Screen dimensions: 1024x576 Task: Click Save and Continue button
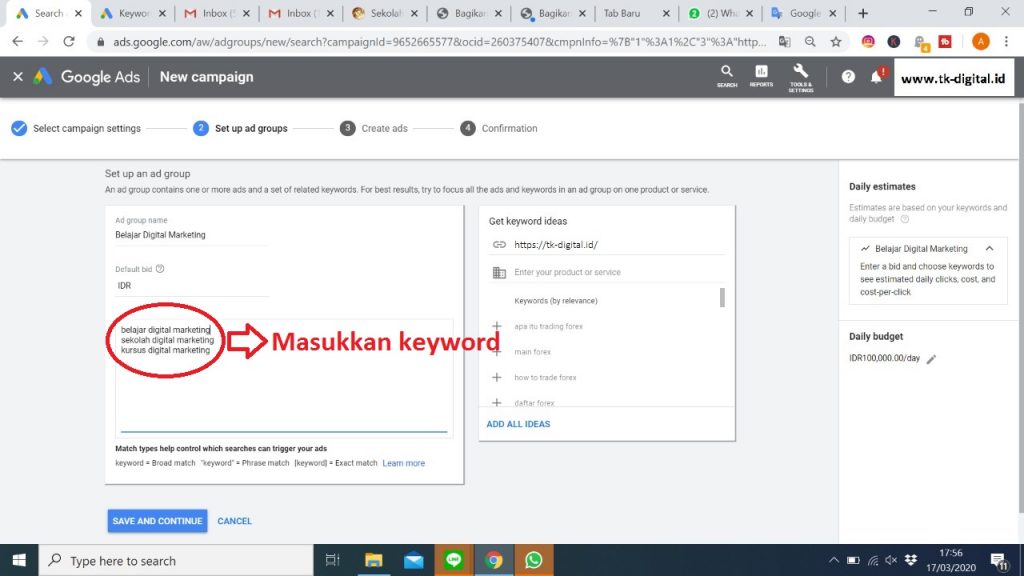[x=157, y=521]
